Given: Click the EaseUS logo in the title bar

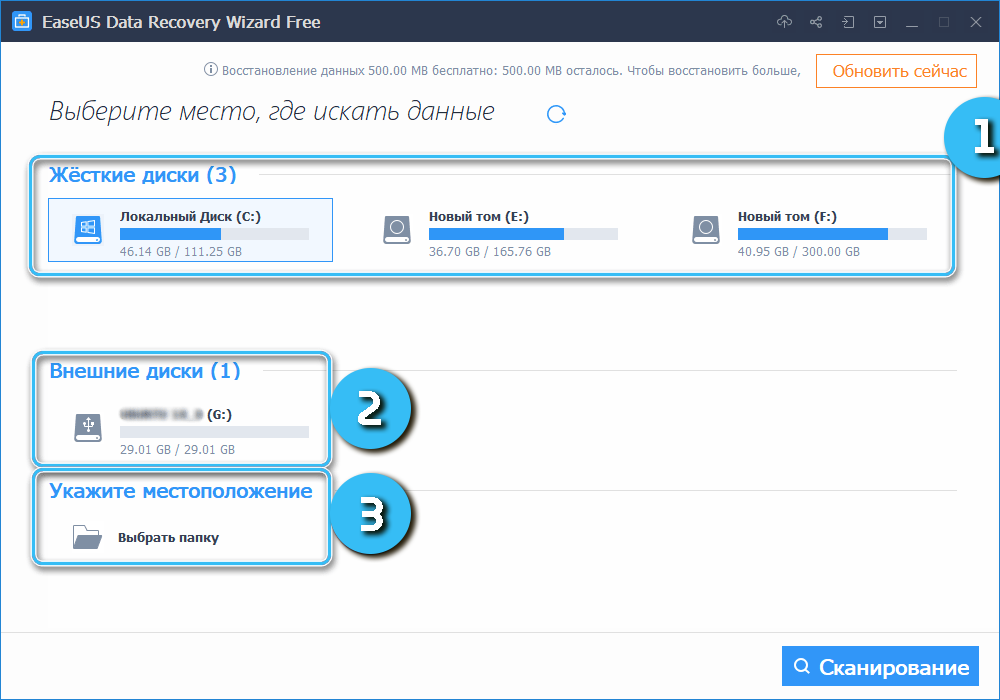Looking at the screenshot, I should point(21,21).
